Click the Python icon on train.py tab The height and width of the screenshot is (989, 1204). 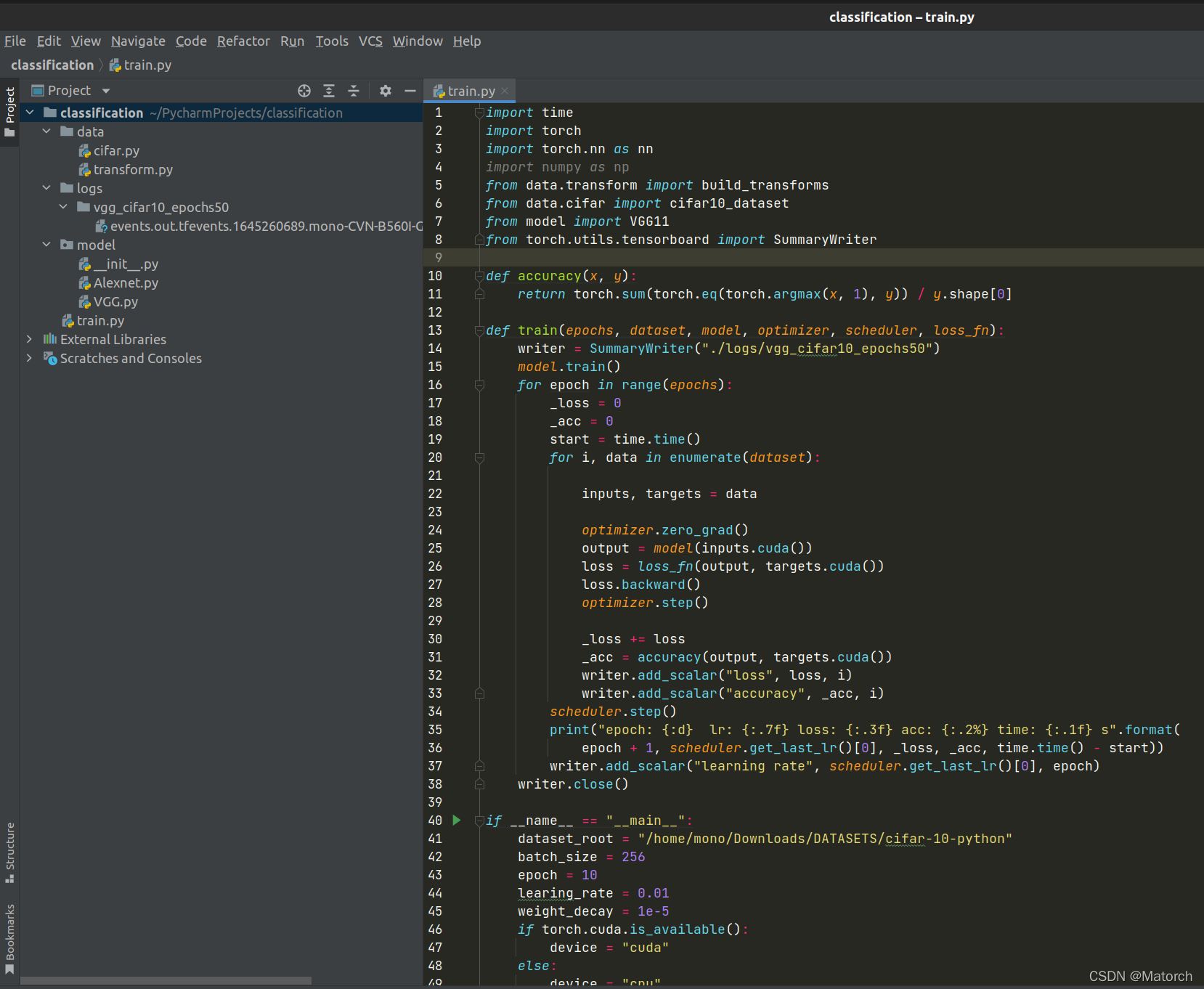(x=439, y=91)
